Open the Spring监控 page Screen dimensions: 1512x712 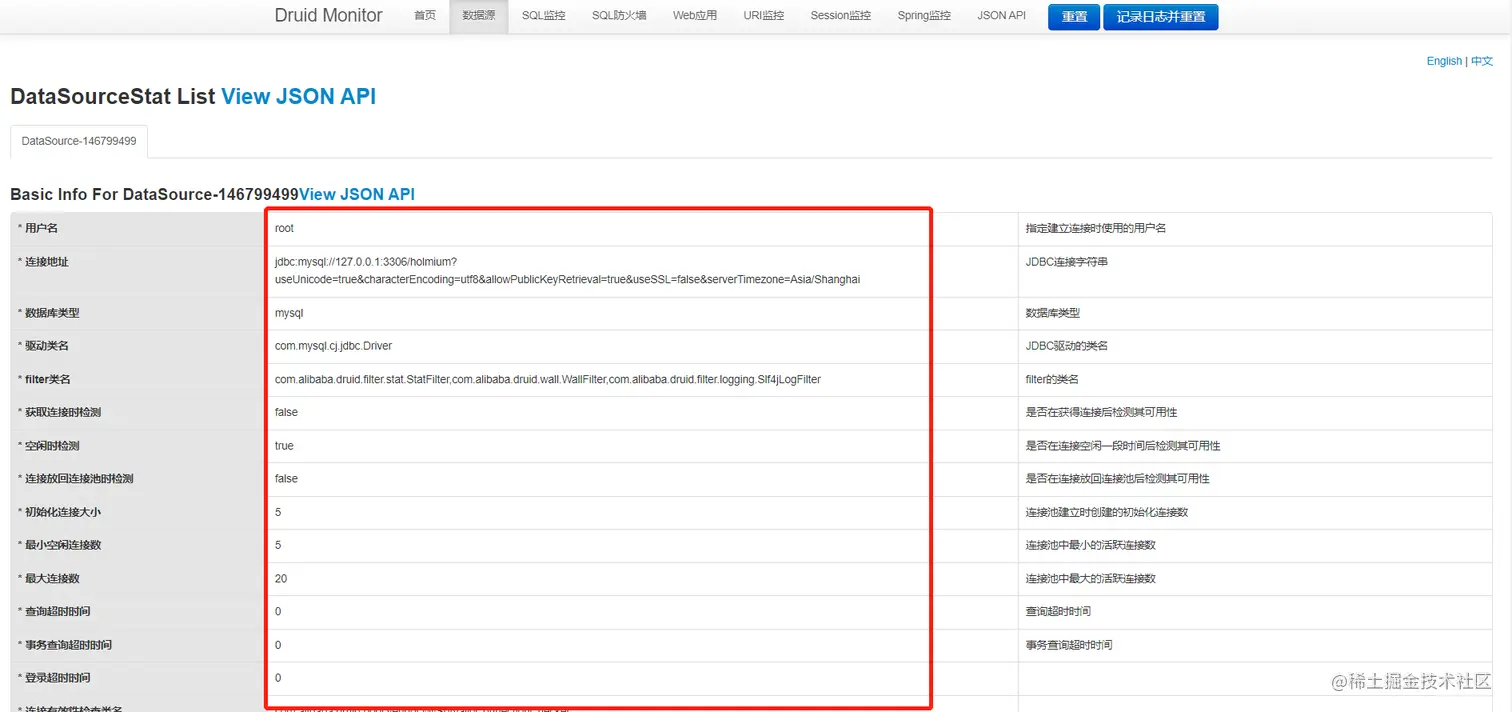924,16
